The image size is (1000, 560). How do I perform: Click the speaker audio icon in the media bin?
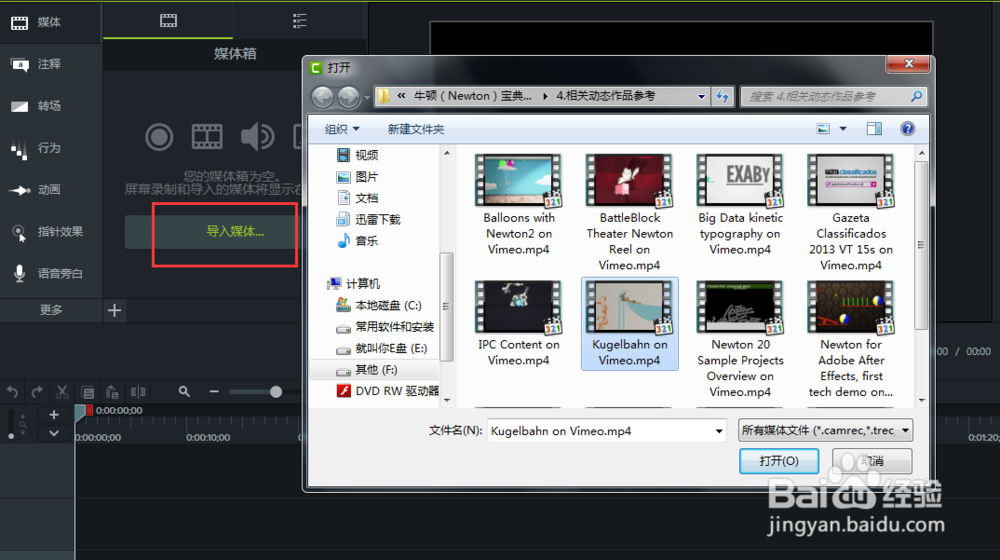257,136
